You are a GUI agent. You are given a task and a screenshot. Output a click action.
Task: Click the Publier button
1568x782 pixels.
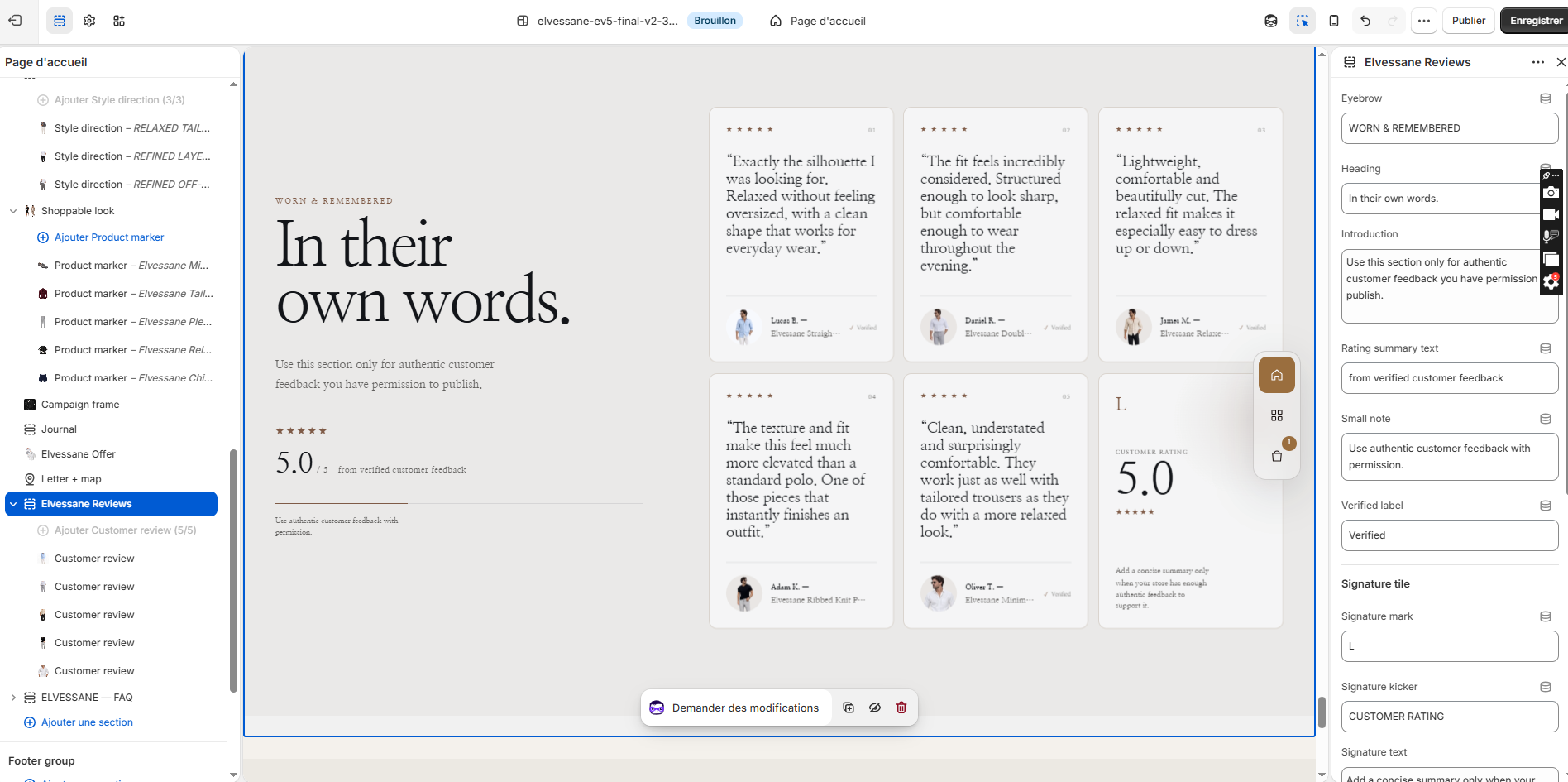click(1469, 21)
